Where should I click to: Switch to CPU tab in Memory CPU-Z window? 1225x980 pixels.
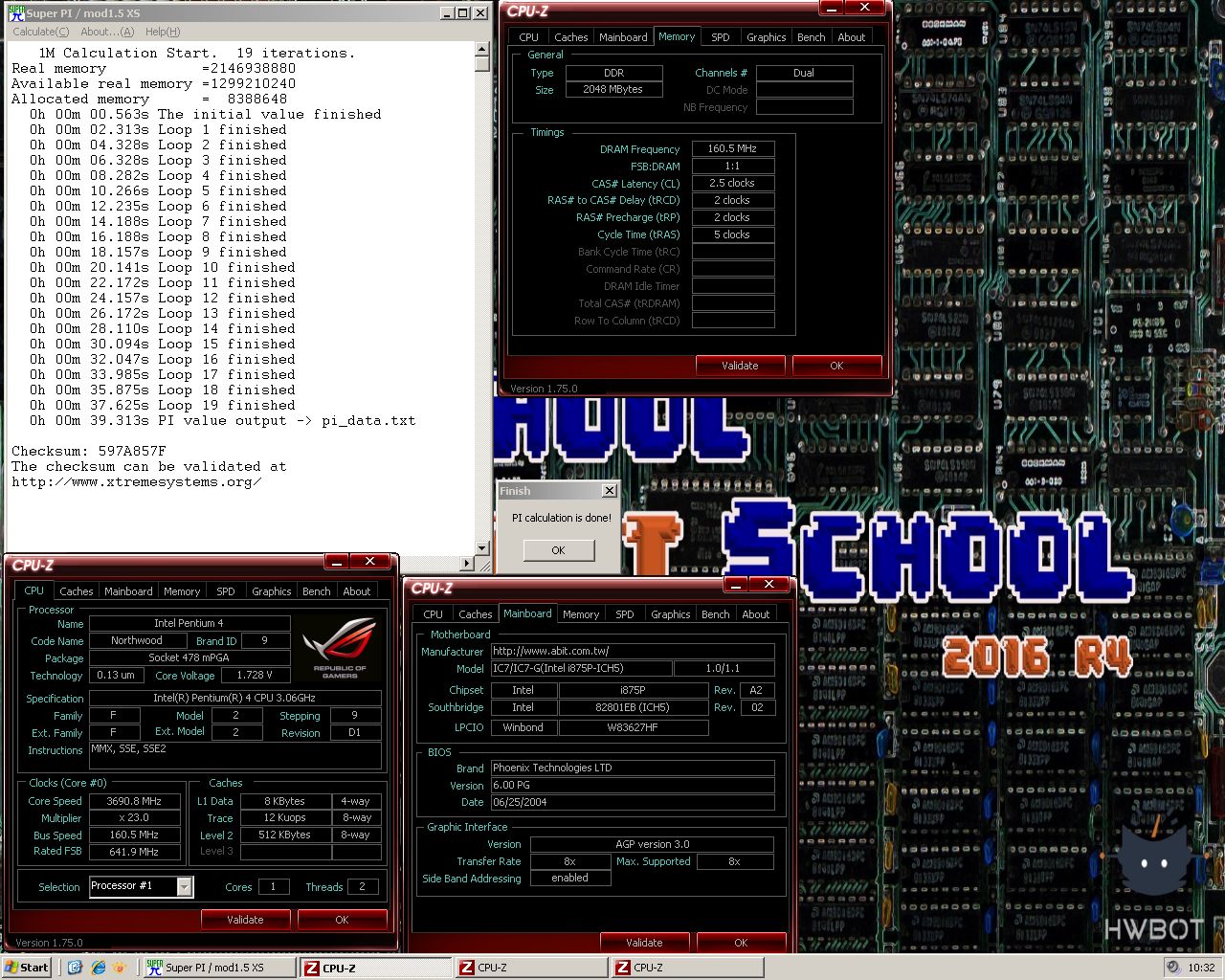pyautogui.click(x=528, y=37)
